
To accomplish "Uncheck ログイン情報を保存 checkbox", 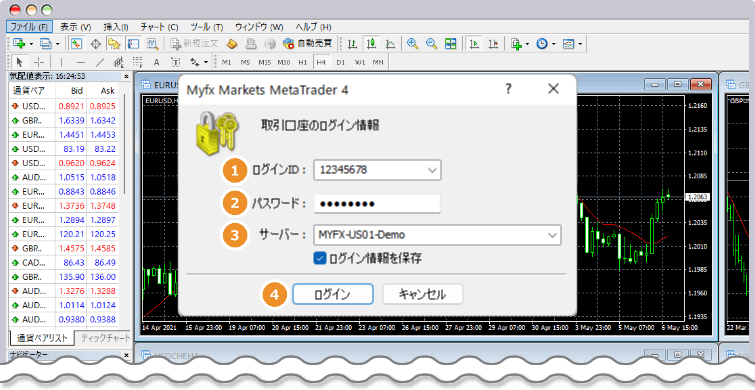I will coord(320,259).
